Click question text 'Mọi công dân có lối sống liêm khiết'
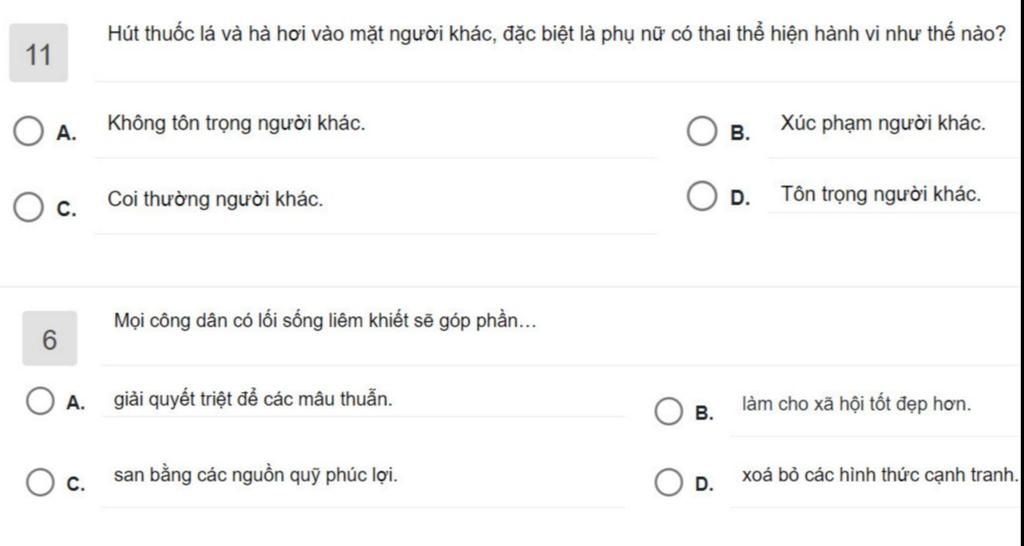1024x546 pixels. (325, 321)
